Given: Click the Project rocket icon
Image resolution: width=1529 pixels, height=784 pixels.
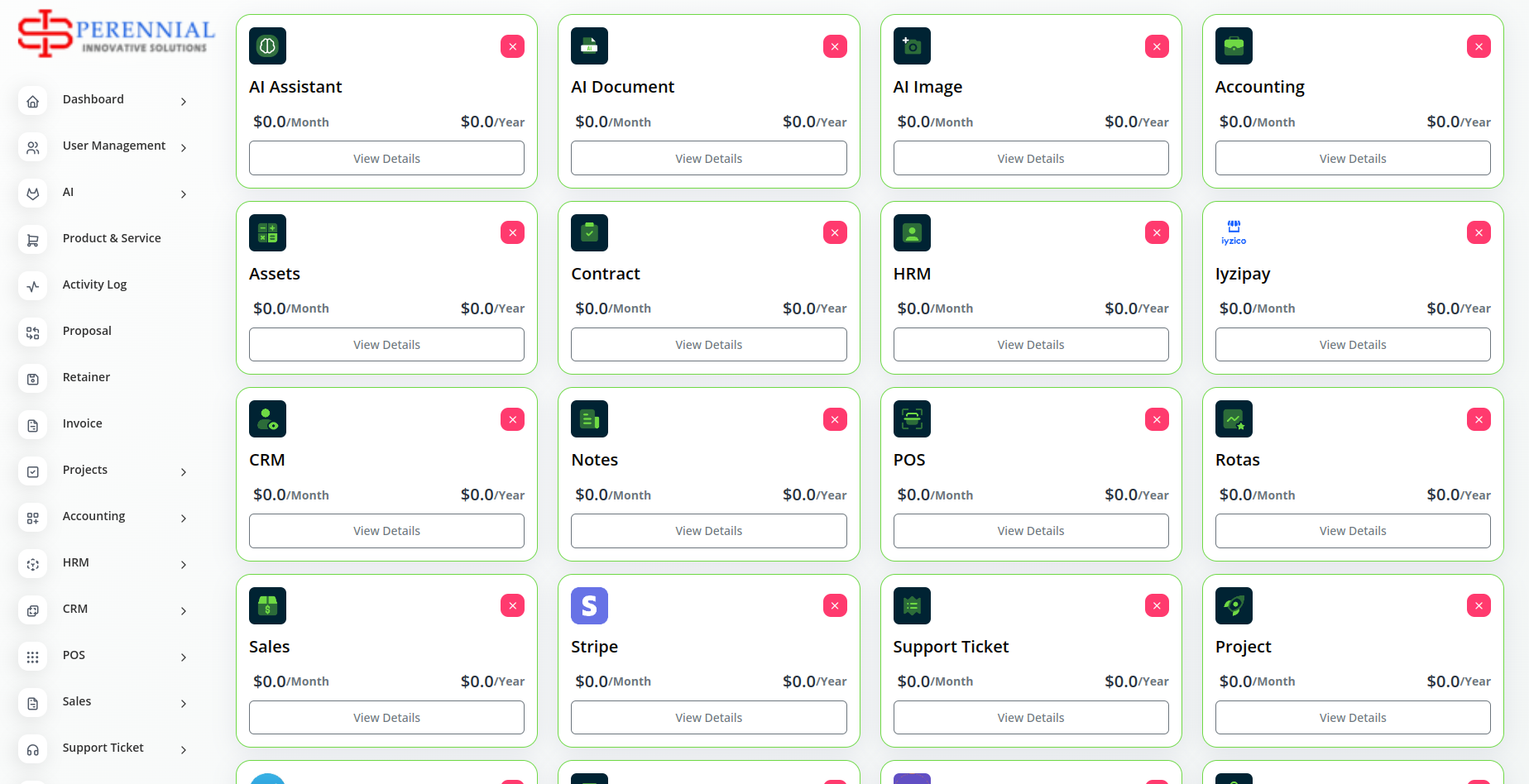Looking at the screenshot, I should coord(1234,606).
